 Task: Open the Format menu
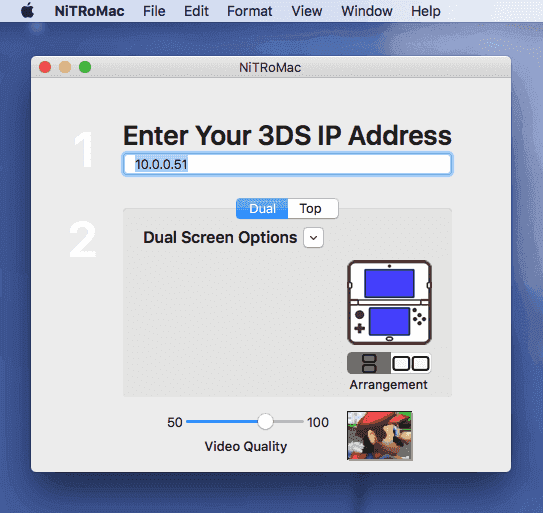(x=250, y=11)
